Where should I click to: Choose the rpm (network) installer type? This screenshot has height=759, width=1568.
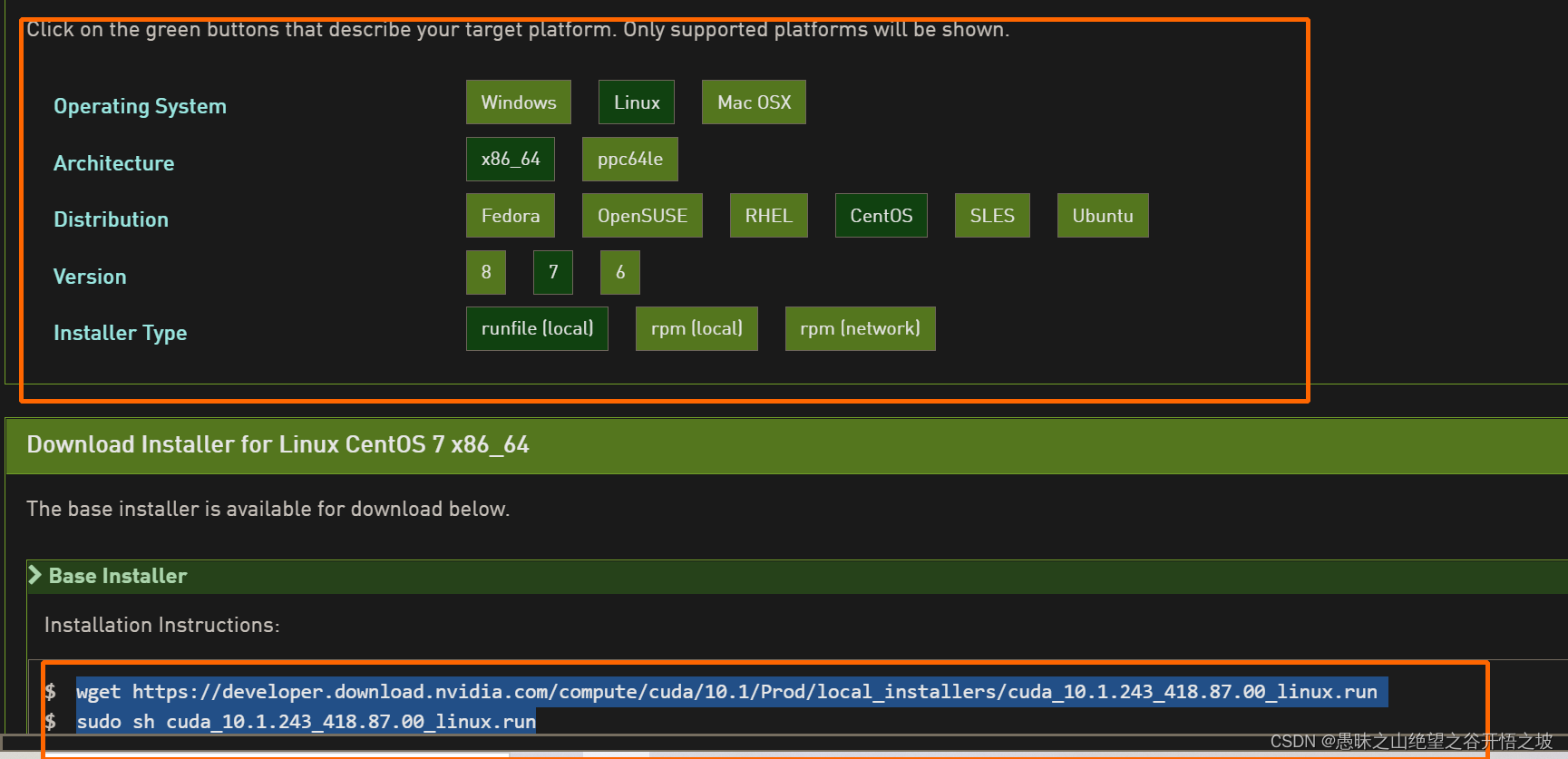point(860,328)
